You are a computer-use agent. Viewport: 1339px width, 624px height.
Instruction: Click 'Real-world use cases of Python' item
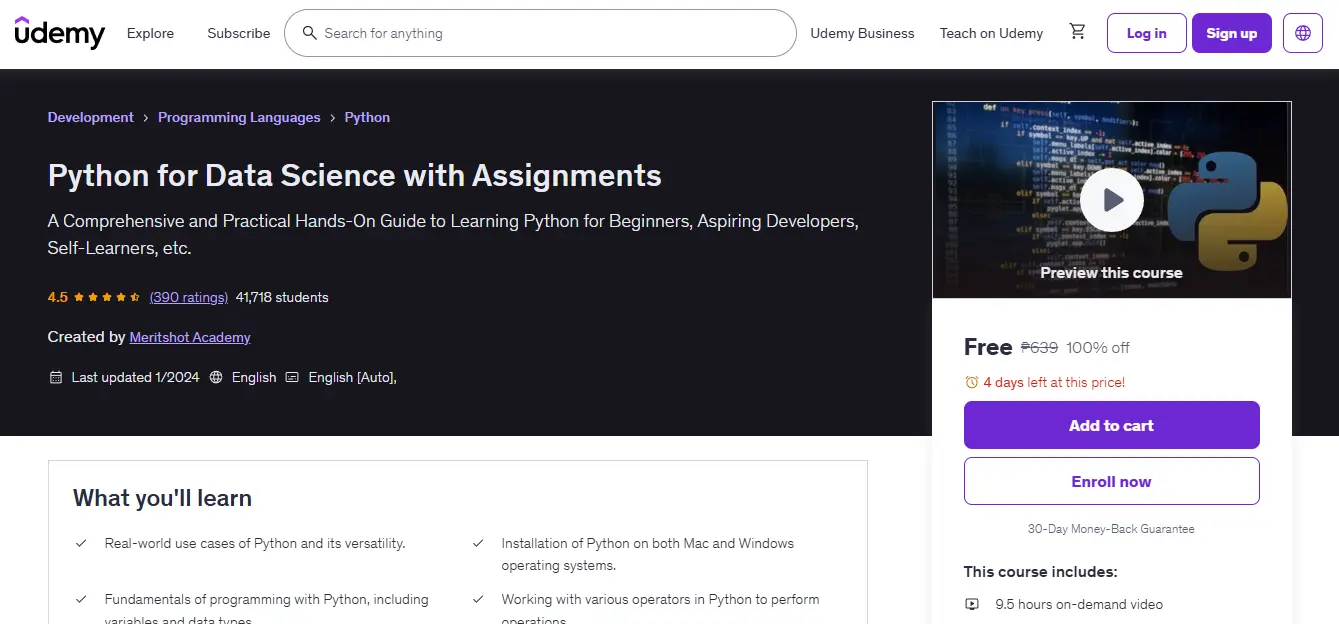[255, 543]
